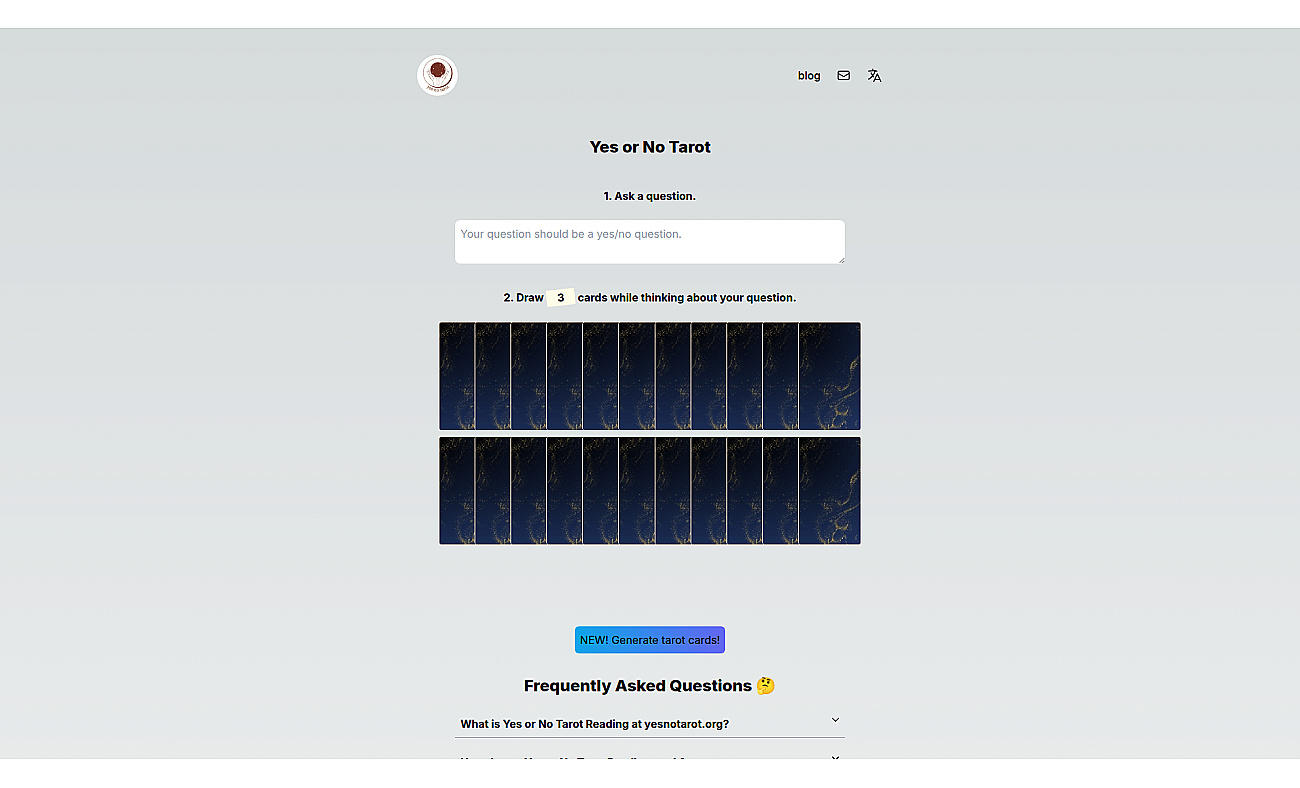Open the language translate icon
Image resolution: width=1300 pixels, height=788 pixels.
point(874,75)
